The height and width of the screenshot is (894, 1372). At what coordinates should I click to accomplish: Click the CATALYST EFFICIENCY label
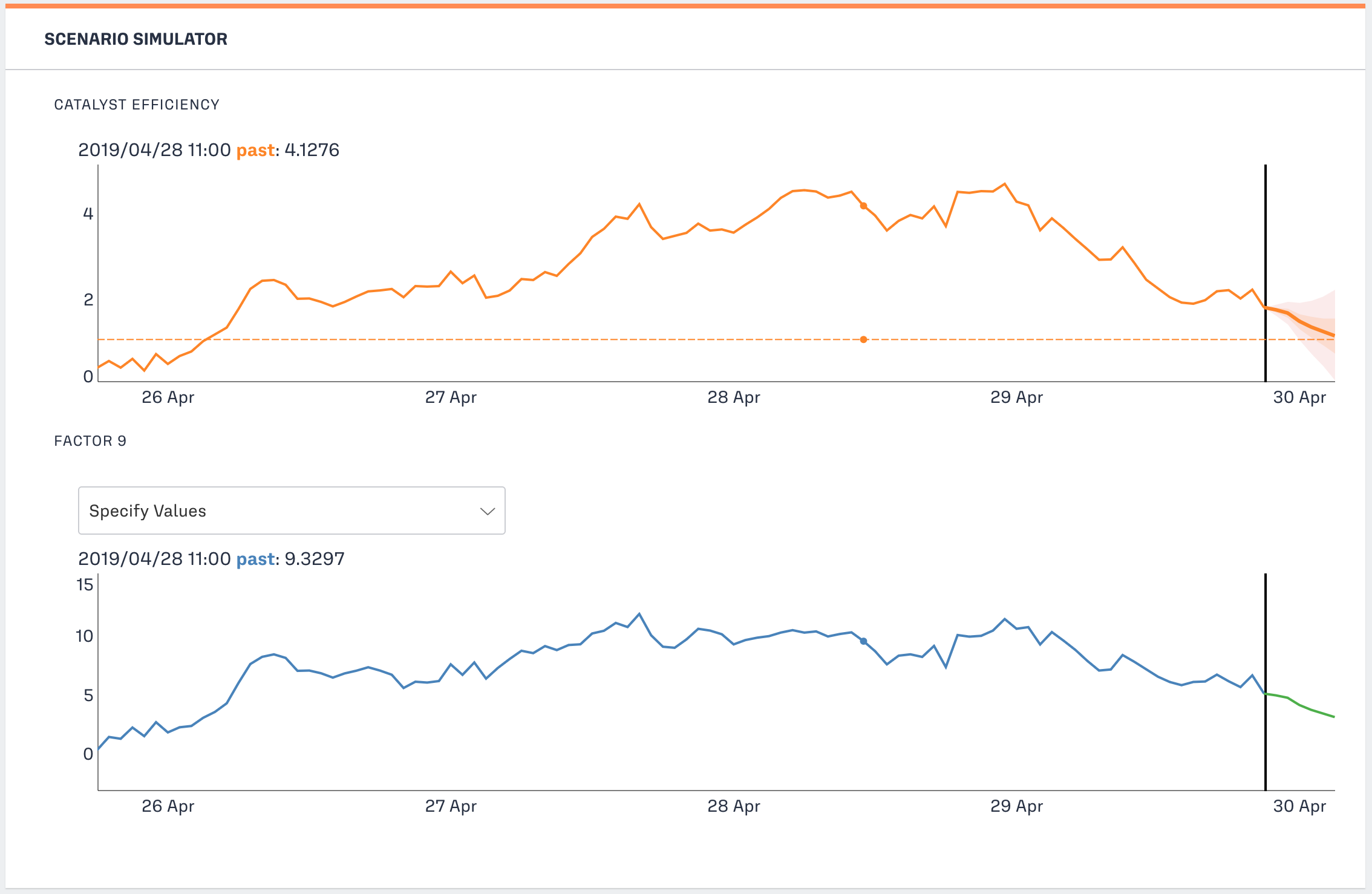pos(137,105)
